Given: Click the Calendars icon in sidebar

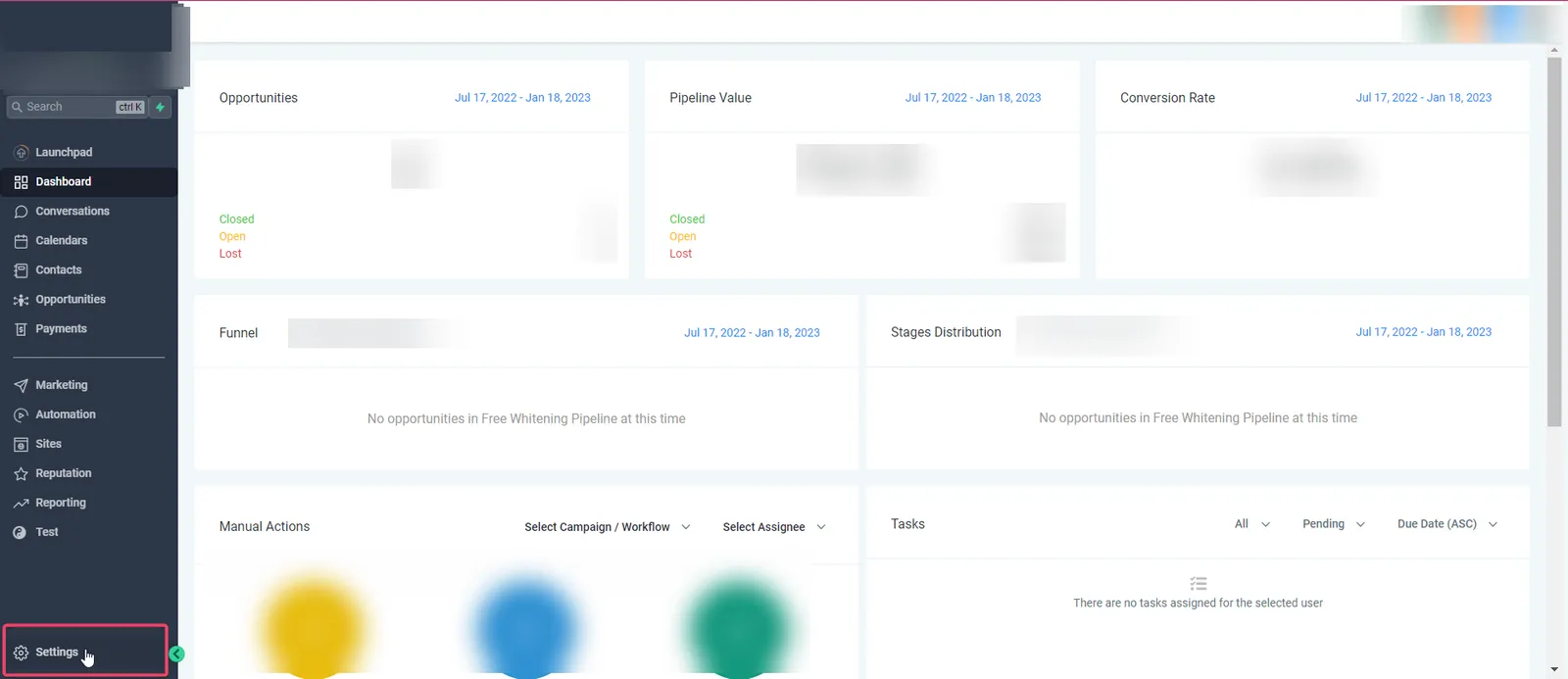Looking at the screenshot, I should click(x=22, y=241).
